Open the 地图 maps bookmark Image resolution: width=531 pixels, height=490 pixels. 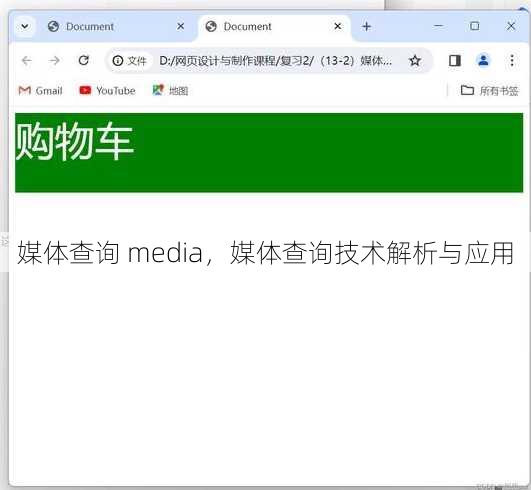(x=170, y=91)
